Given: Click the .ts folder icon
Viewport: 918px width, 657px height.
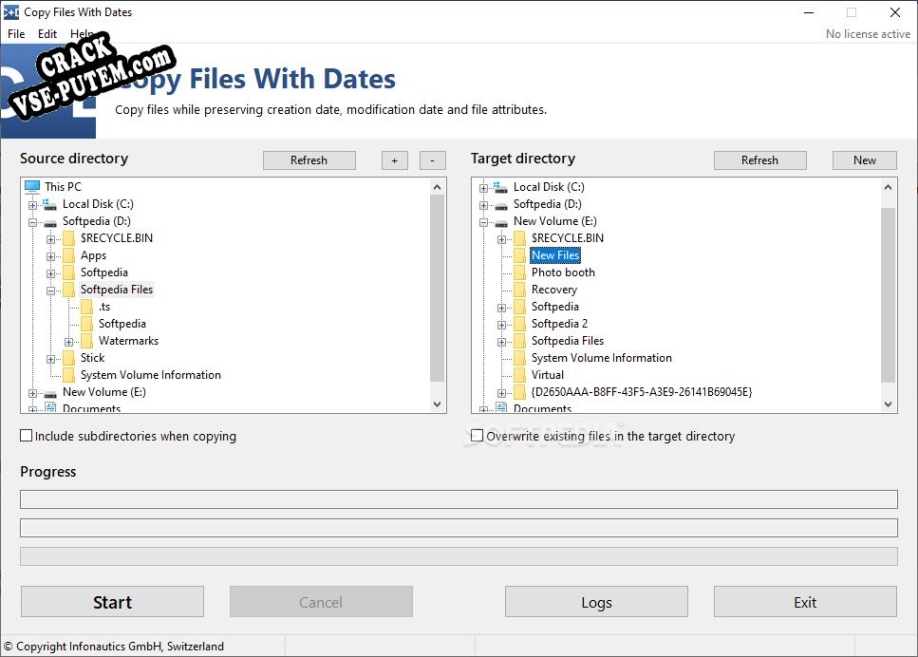Looking at the screenshot, I should pos(87,306).
